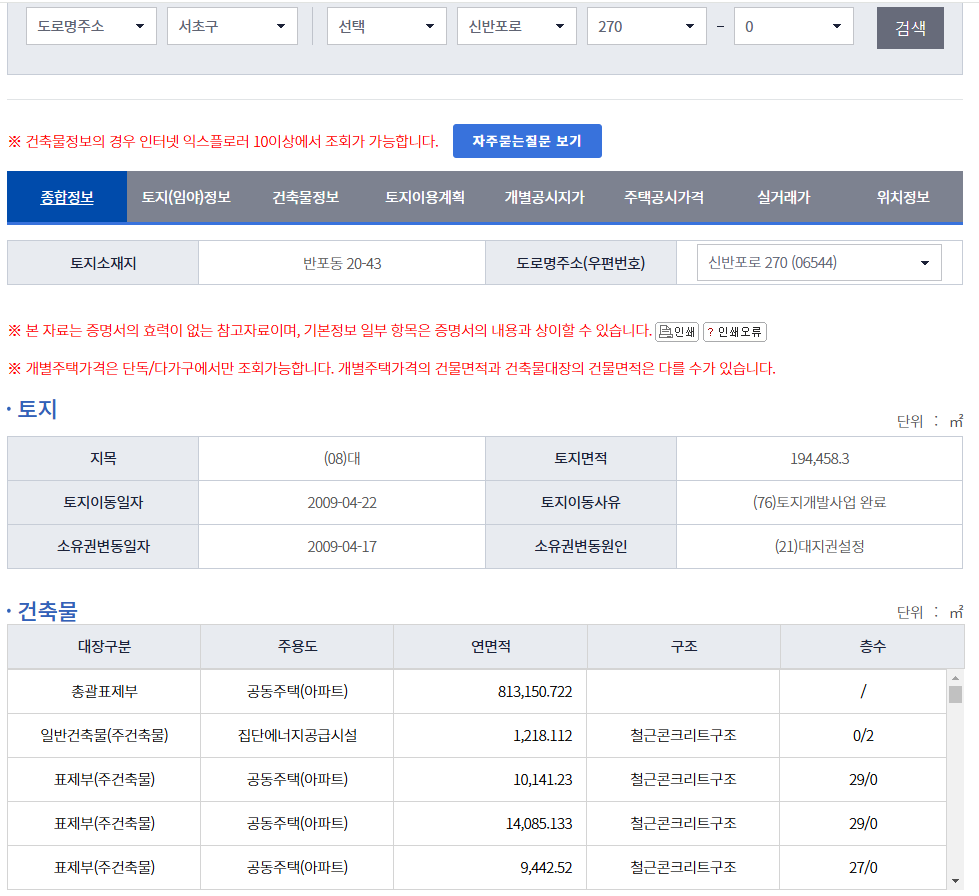Click the 194,458.3 land area value
The width and height of the screenshot is (979, 896).
coord(820,459)
